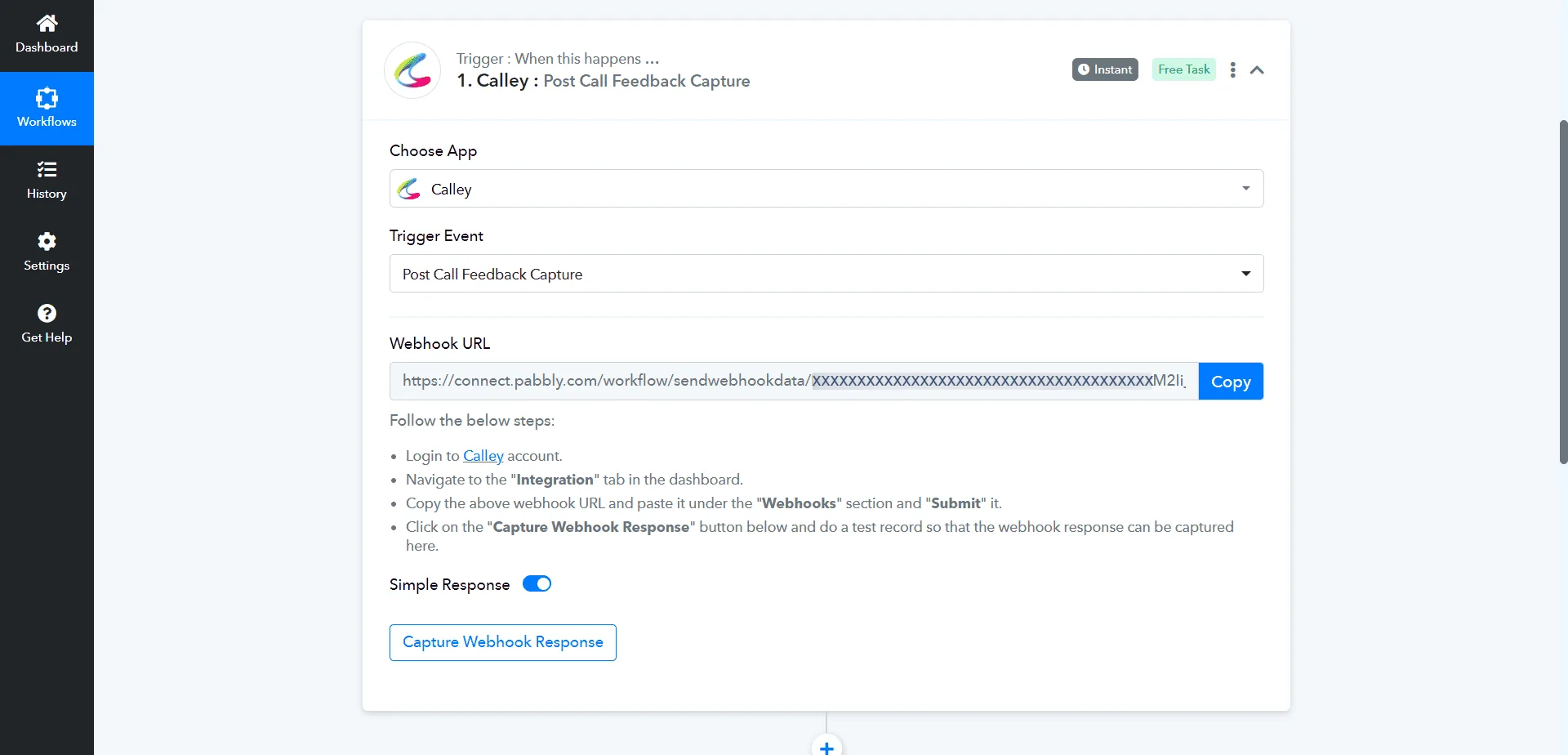Copy the webhook URL
The width and height of the screenshot is (1568, 755).
tap(1231, 382)
